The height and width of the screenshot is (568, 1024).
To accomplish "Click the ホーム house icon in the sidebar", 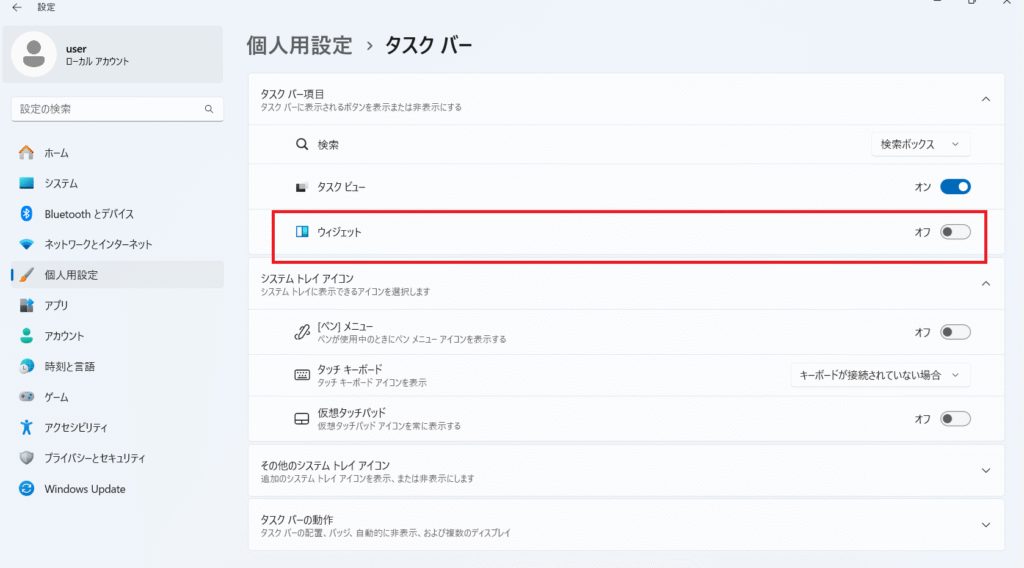I will 27,153.
